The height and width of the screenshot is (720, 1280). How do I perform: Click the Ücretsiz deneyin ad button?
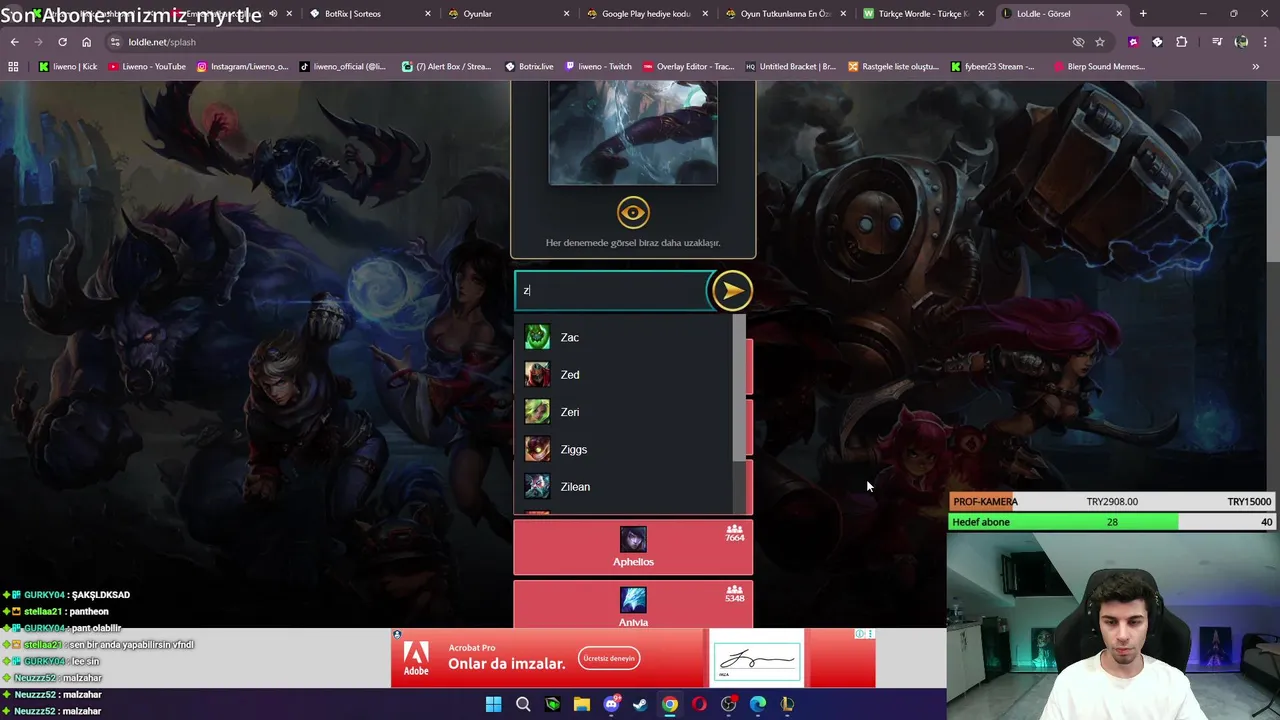[x=609, y=658]
